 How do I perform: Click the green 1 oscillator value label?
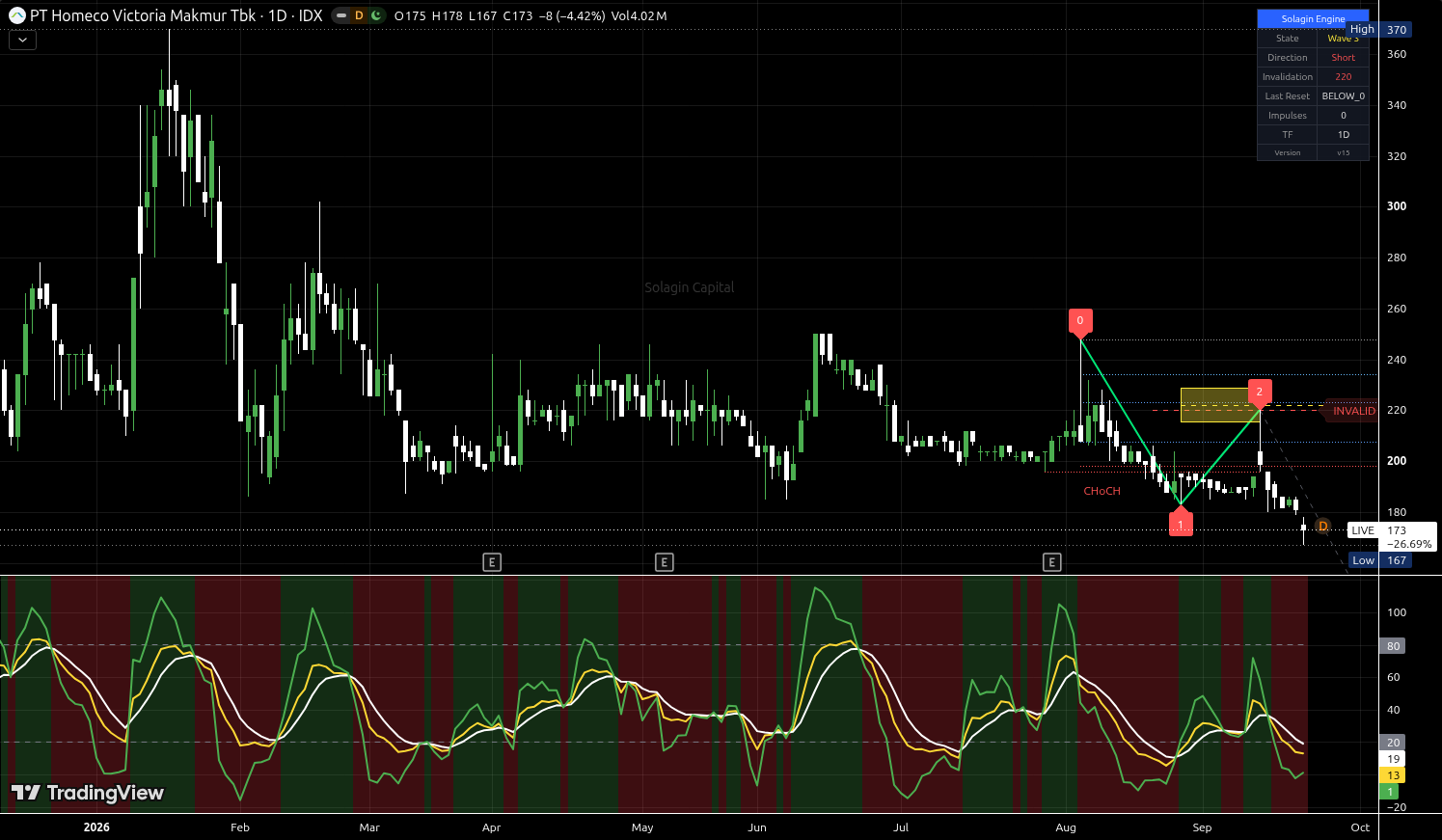(x=1389, y=792)
